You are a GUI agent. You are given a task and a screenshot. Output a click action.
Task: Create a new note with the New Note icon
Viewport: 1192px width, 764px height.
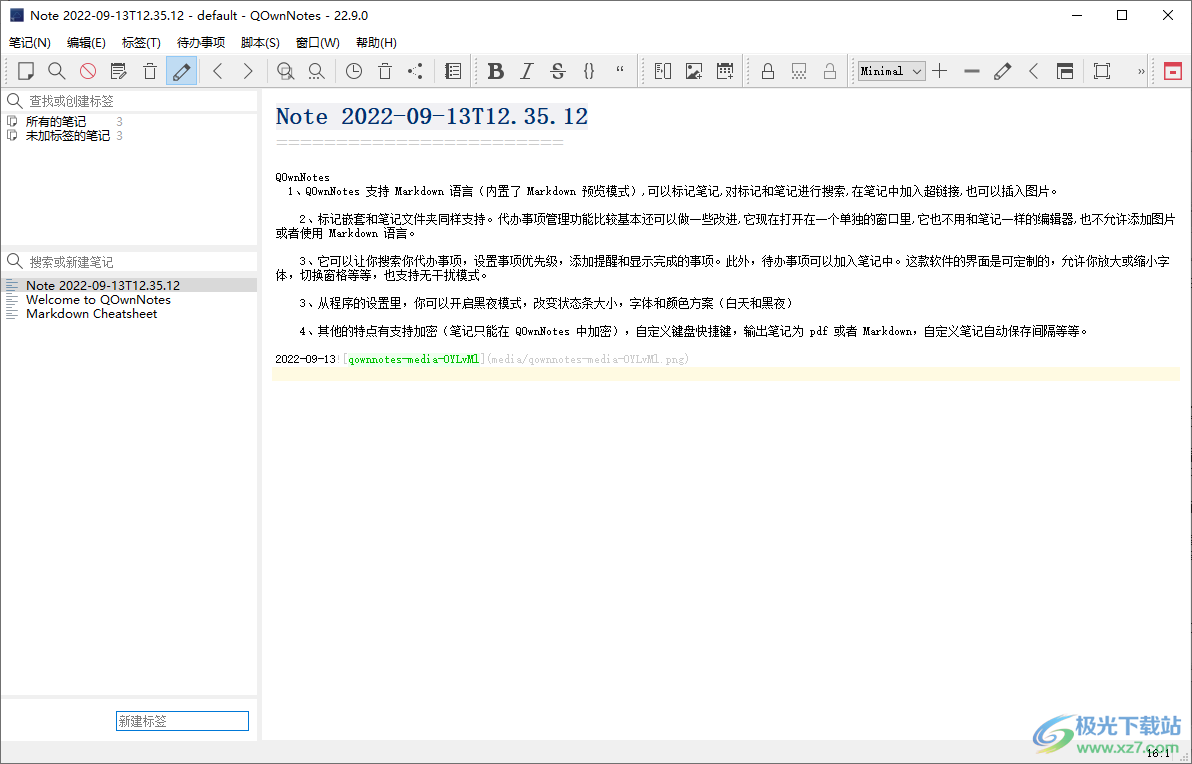(27, 71)
